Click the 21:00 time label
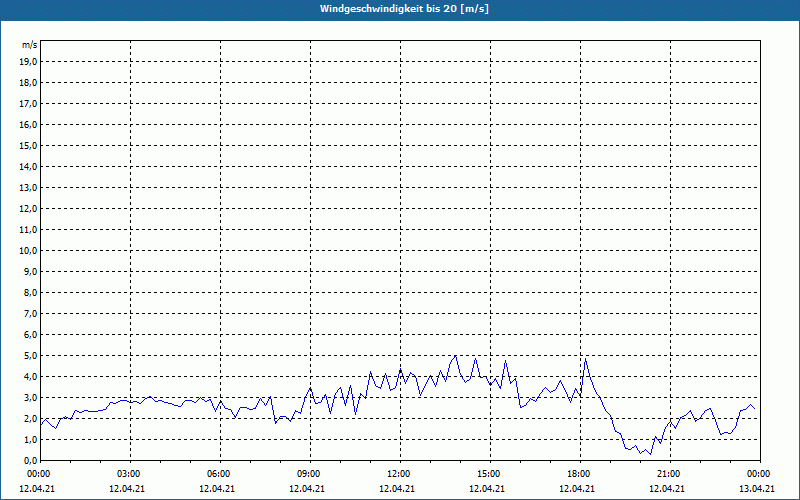Screen dimensions: 800x500 tap(669, 474)
